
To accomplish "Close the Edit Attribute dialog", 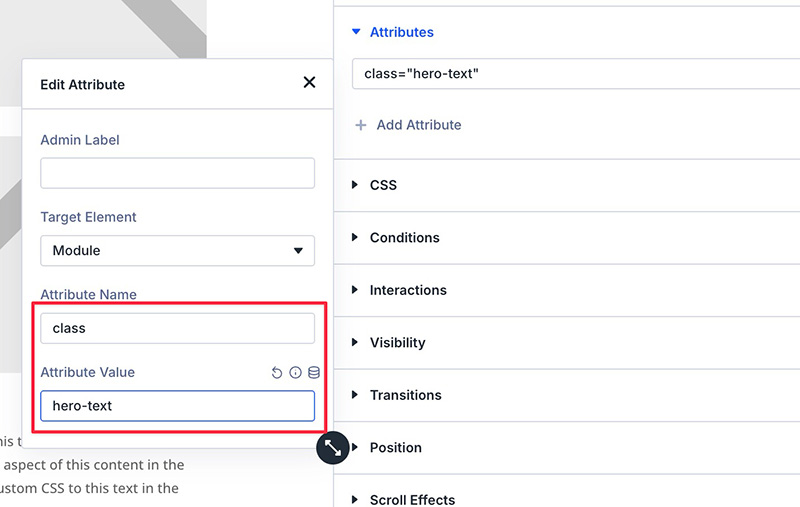I will (309, 83).
